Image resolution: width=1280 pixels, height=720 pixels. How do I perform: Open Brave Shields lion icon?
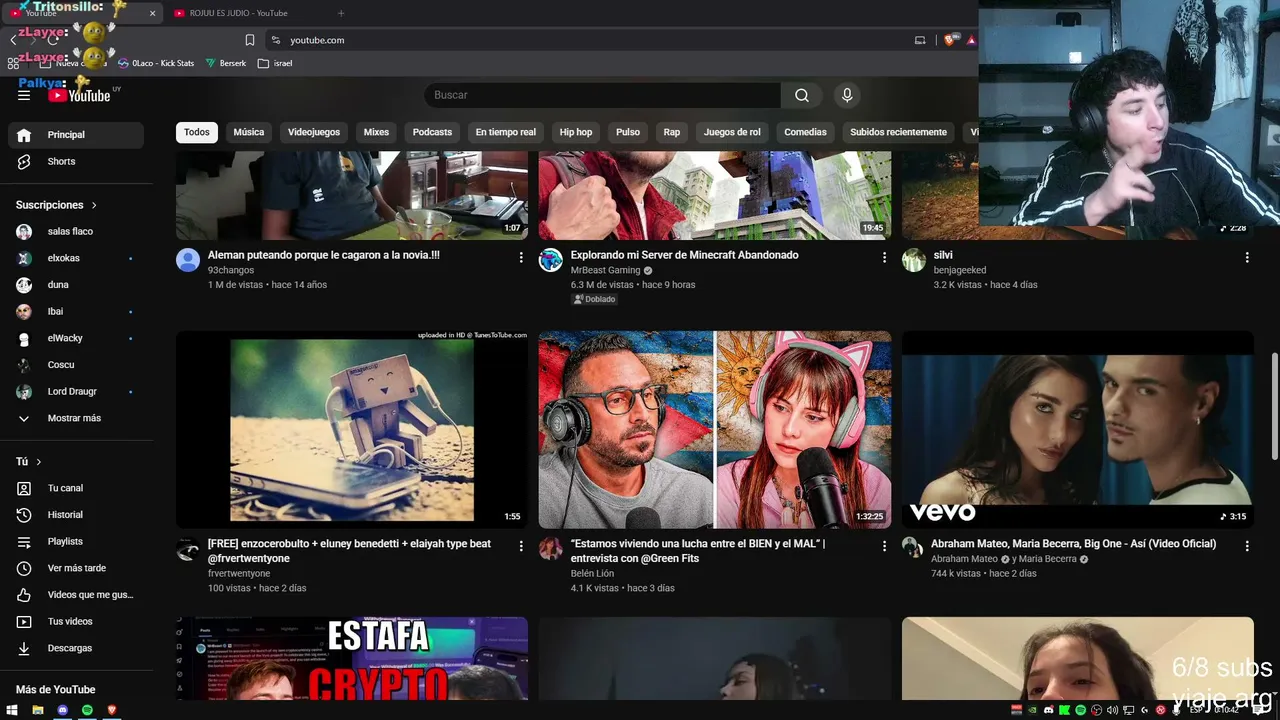coord(950,40)
